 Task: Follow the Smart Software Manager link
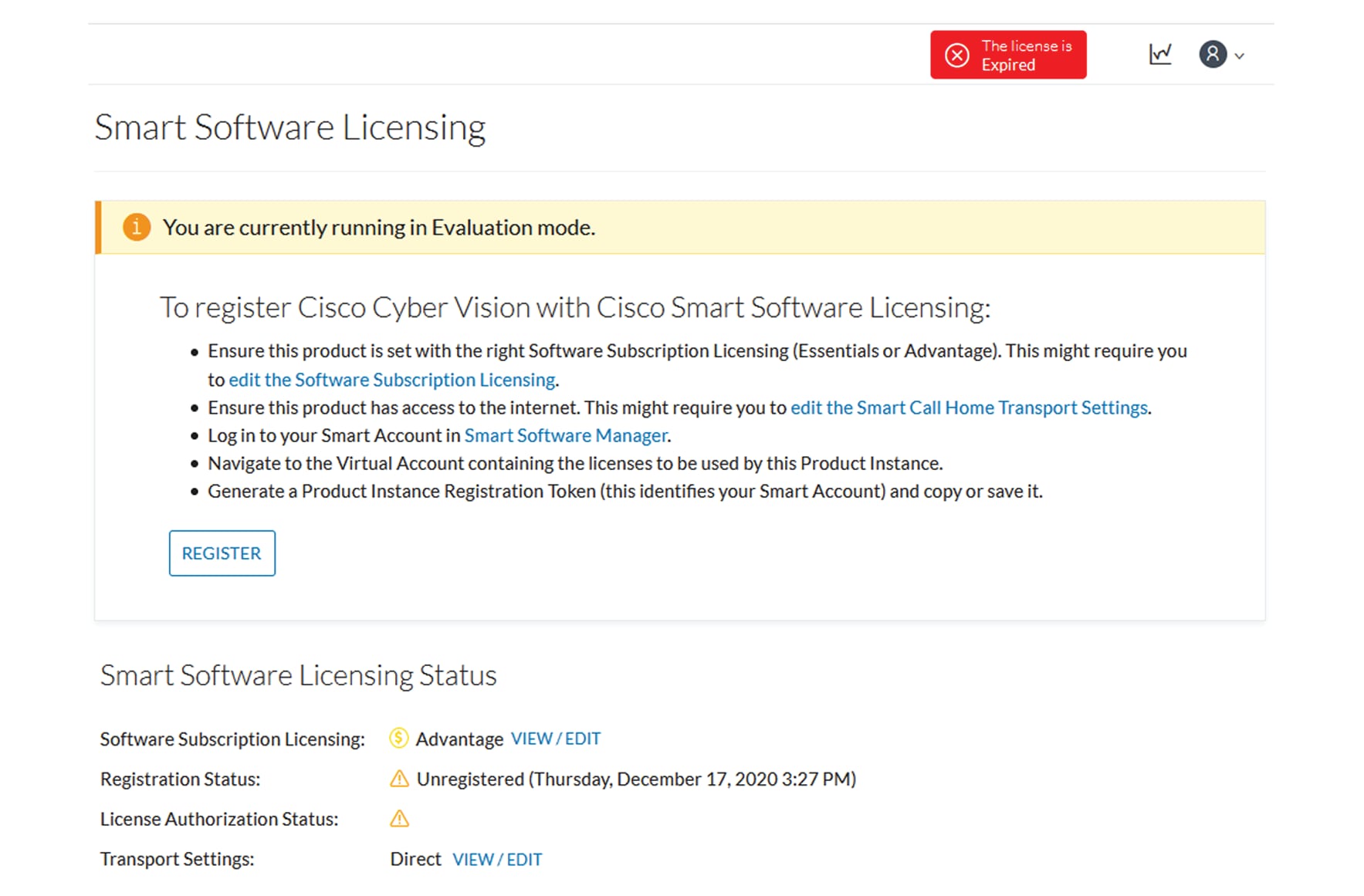tap(565, 435)
